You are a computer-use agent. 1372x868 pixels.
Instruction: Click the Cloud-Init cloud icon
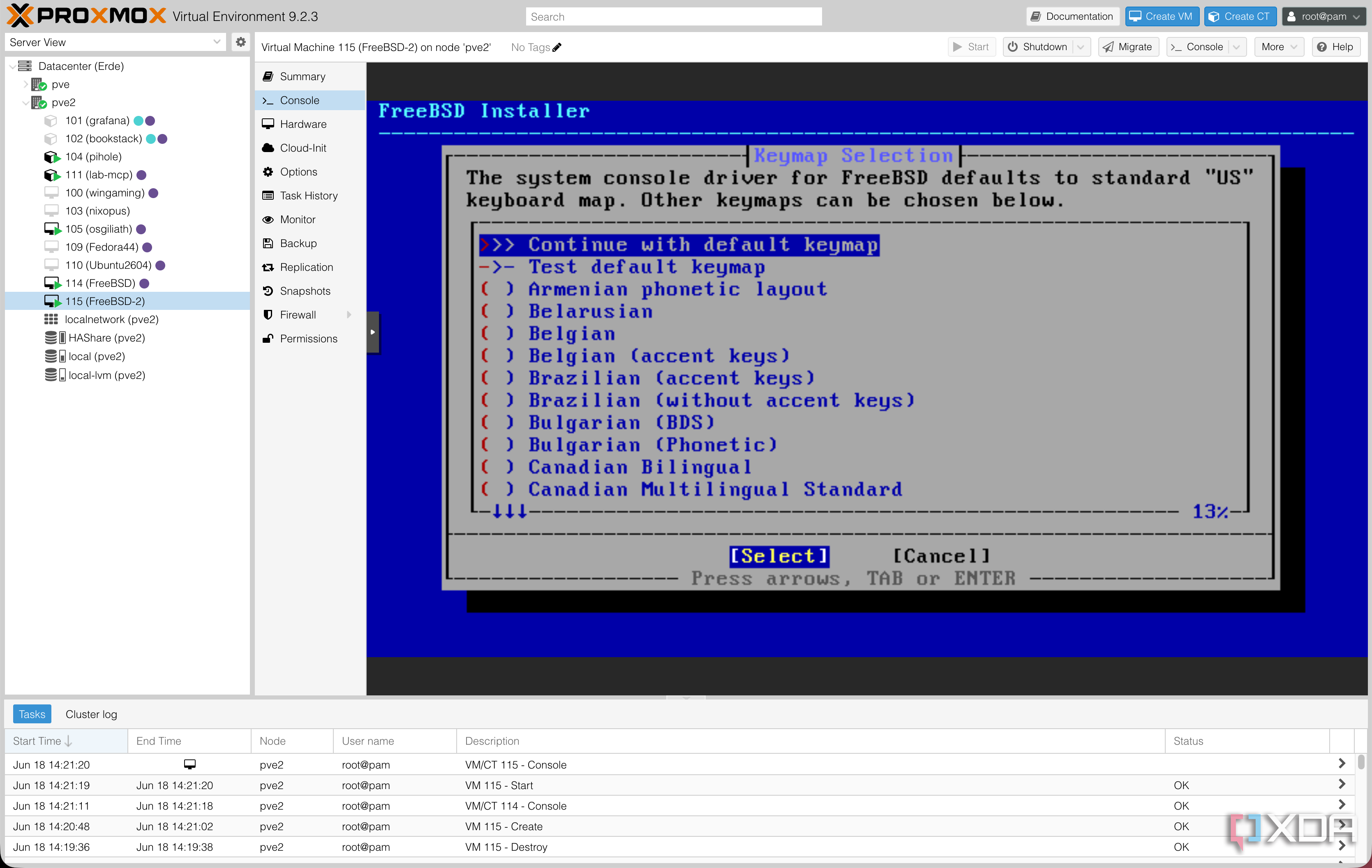pyautogui.click(x=268, y=148)
